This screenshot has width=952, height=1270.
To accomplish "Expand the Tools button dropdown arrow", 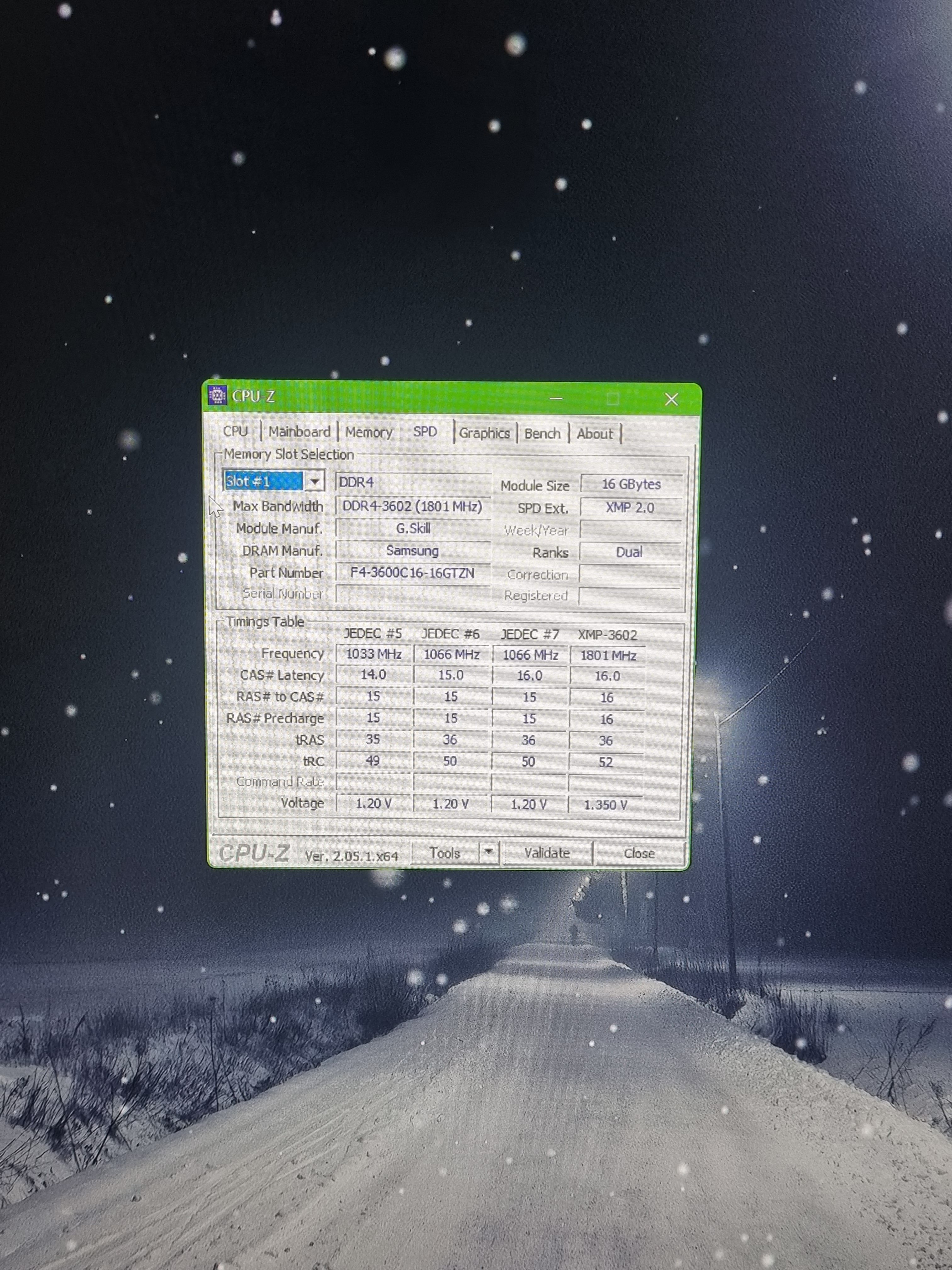I will pyautogui.click(x=488, y=852).
